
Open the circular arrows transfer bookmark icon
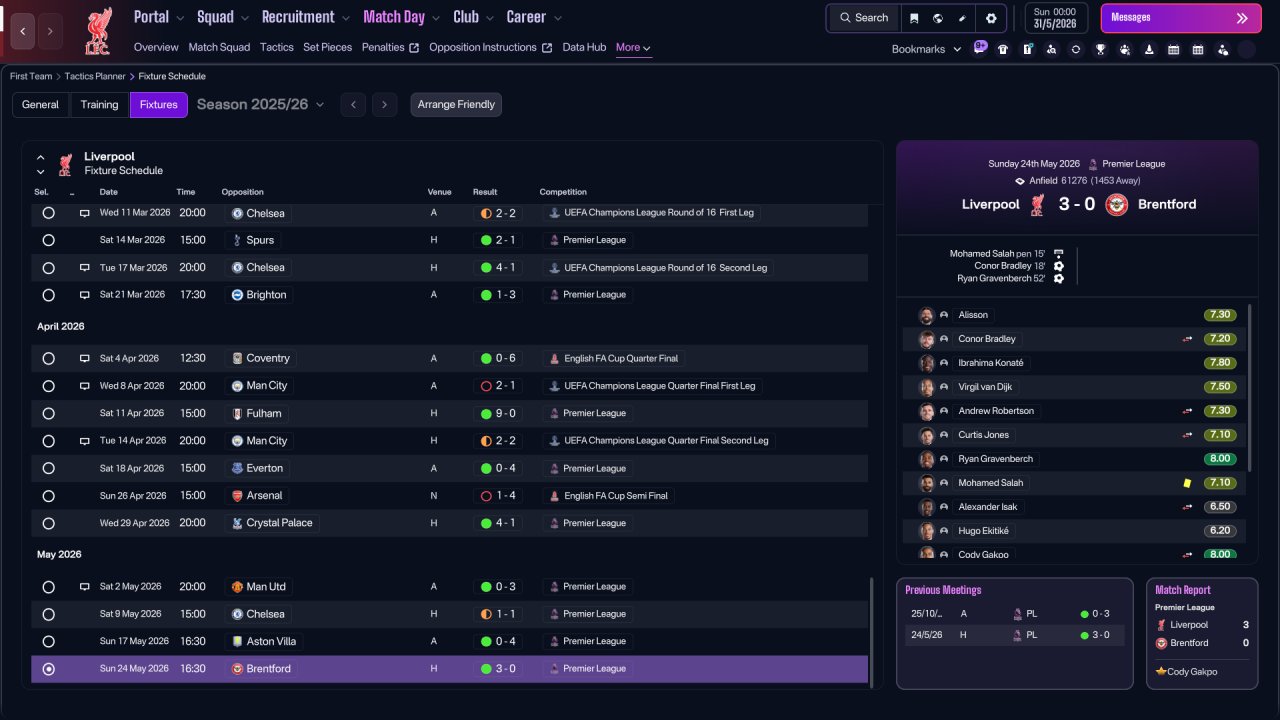[x=1076, y=49]
